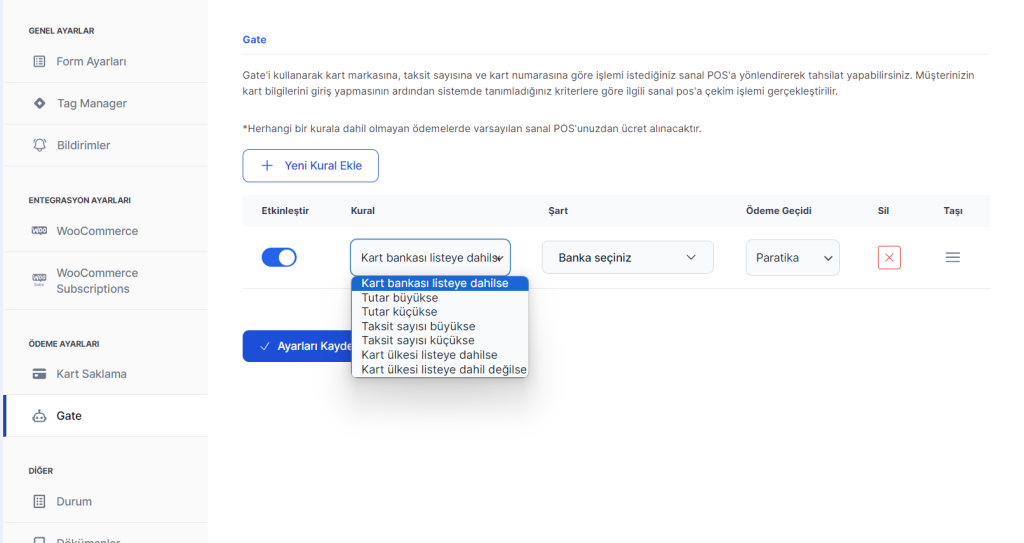Open the Paratika payment gateway dropdown
The width and height of the screenshot is (1024, 543).
click(792, 257)
